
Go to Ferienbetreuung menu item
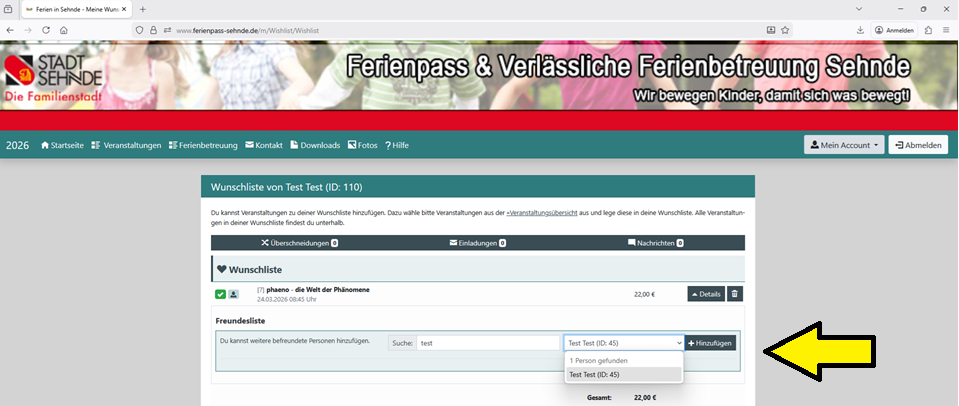(203, 145)
